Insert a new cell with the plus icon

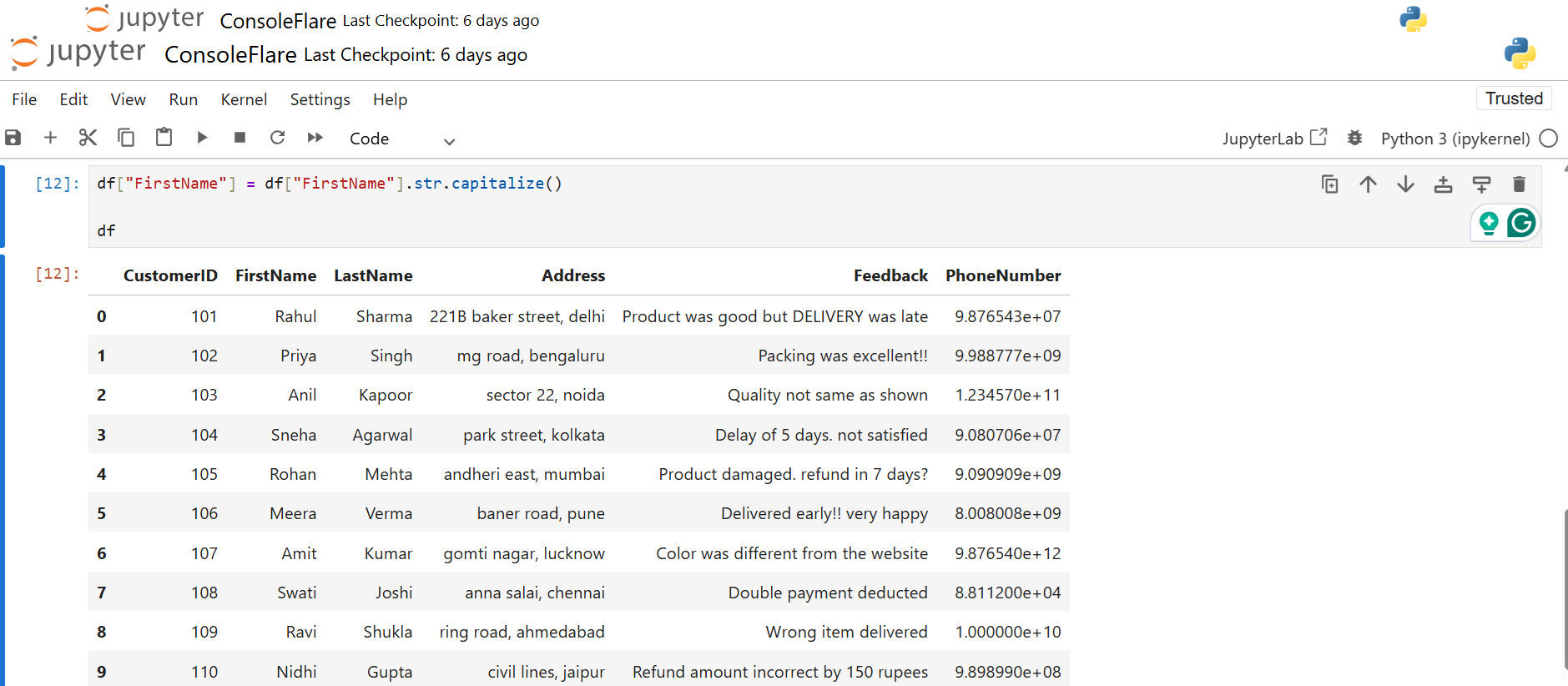pos(50,138)
